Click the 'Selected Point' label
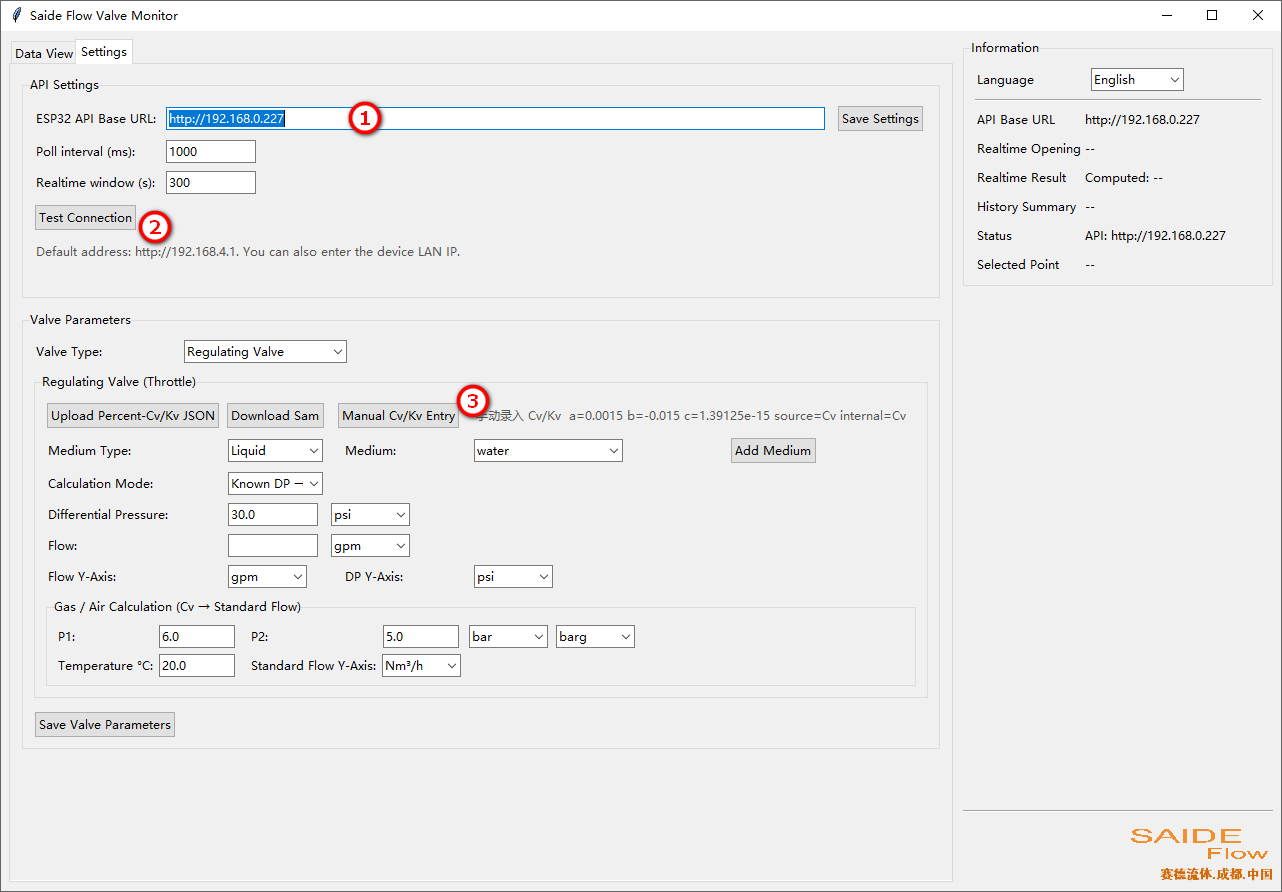The height and width of the screenshot is (892, 1282). (1018, 265)
